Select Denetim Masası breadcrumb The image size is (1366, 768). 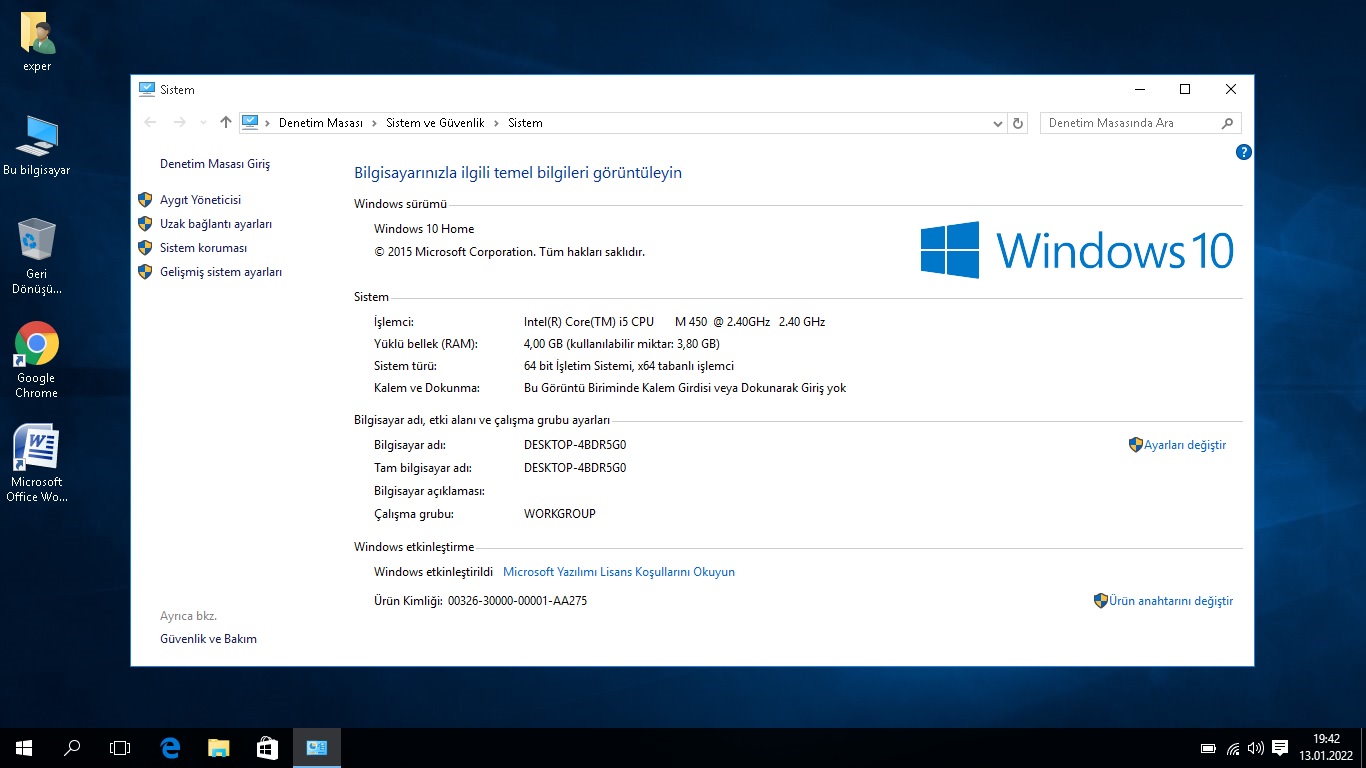tap(320, 123)
